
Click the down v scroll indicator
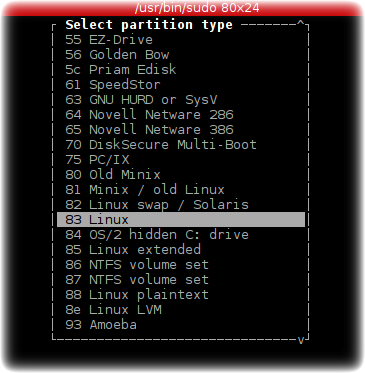[301, 340]
